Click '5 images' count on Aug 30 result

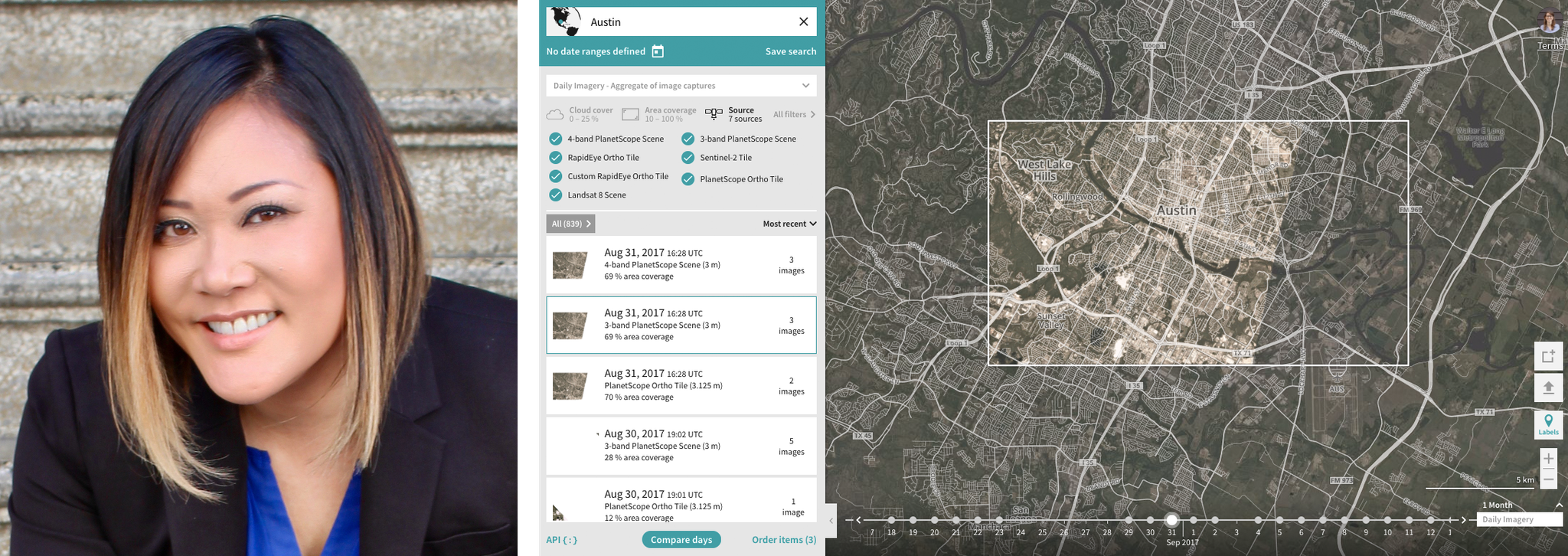click(x=792, y=446)
